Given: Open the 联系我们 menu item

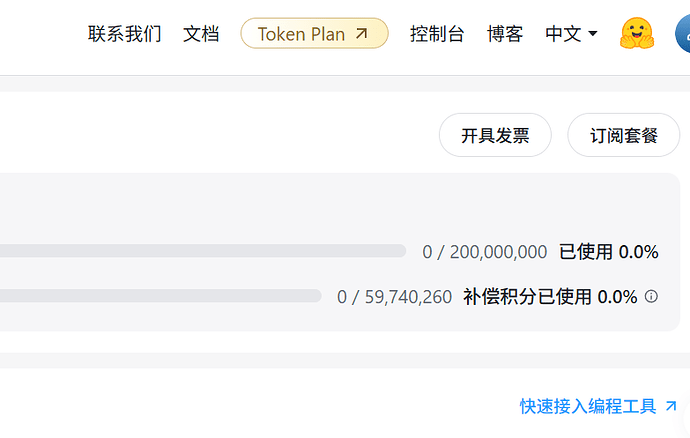Looking at the screenshot, I should (x=125, y=34).
